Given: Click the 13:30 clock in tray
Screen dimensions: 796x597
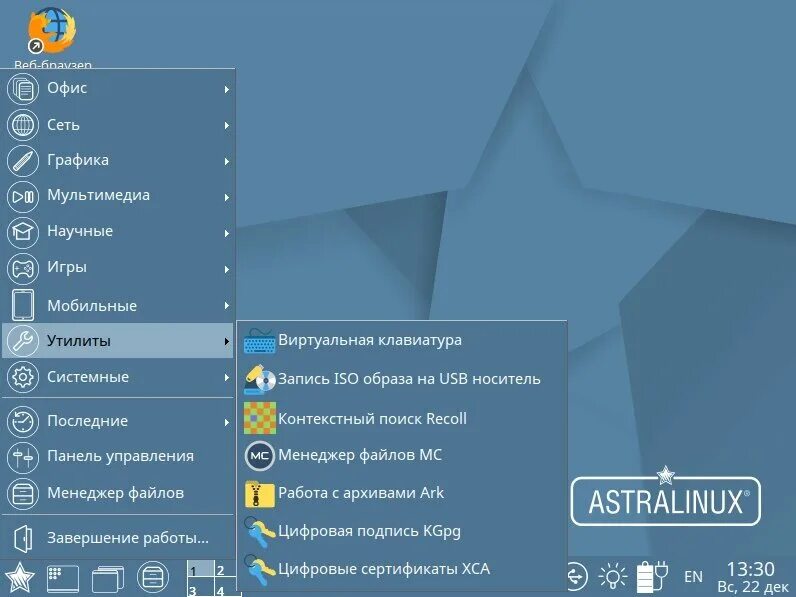Looking at the screenshot, I should pos(750,569).
